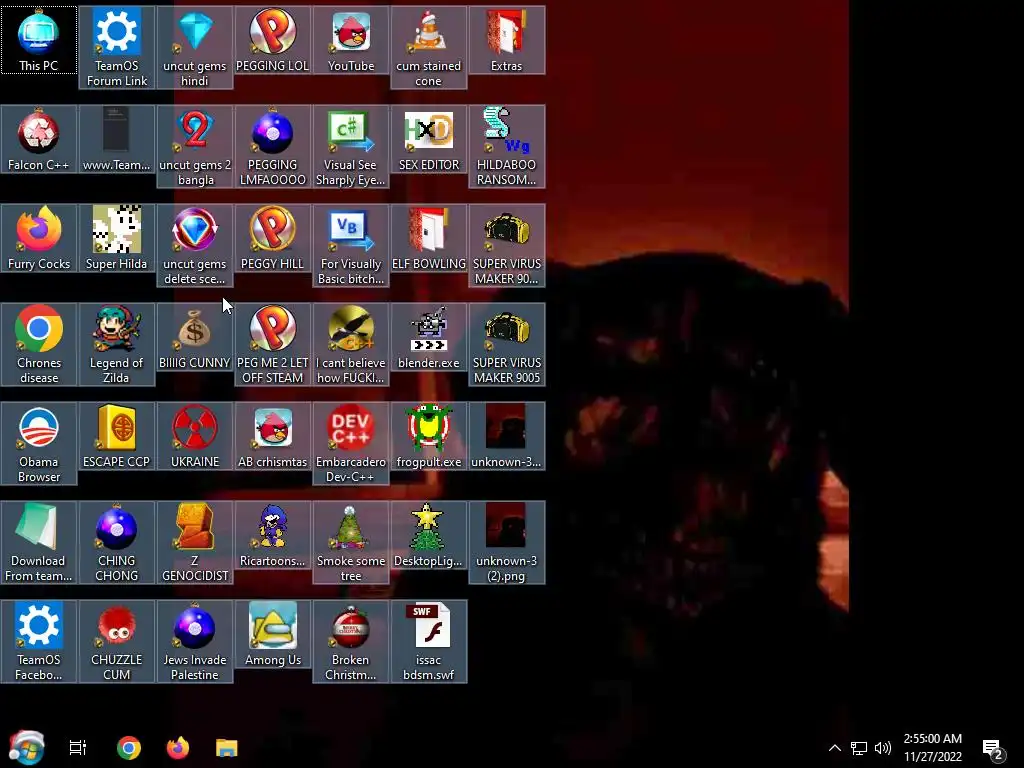
Task: Launch the PEGGY HILL shortcut
Action: click(272, 238)
